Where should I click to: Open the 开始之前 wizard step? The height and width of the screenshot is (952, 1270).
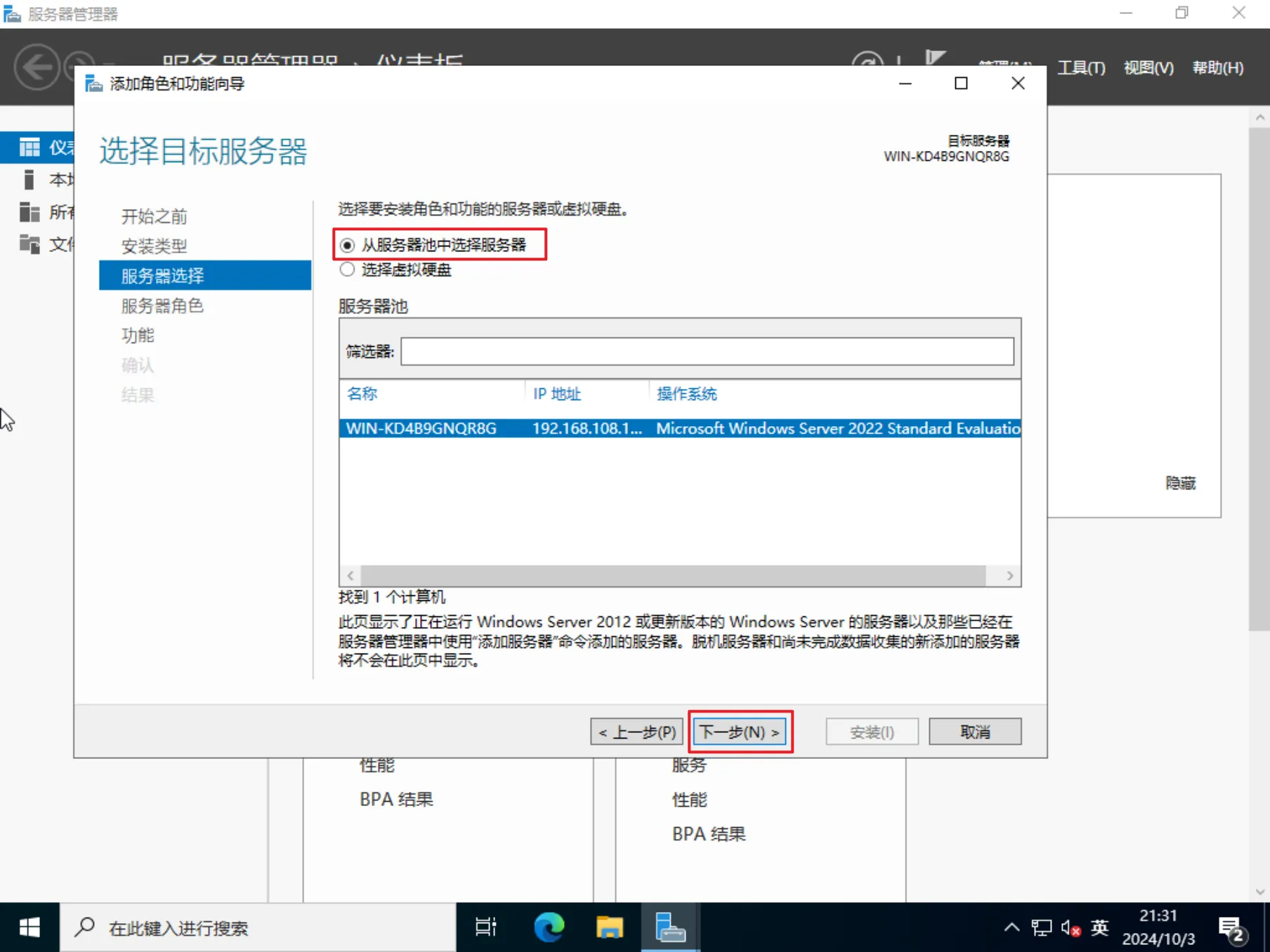pyautogui.click(x=154, y=216)
